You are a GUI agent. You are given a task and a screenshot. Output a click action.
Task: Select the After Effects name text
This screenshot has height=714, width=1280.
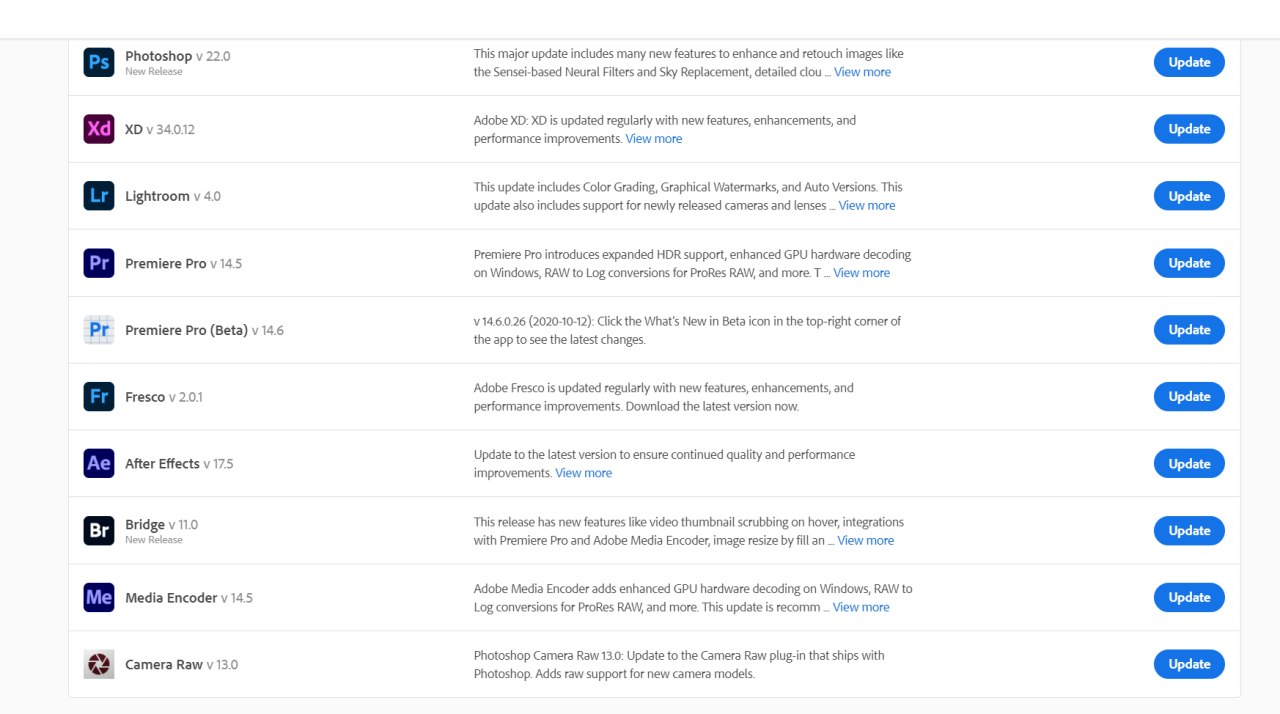coord(162,464)
